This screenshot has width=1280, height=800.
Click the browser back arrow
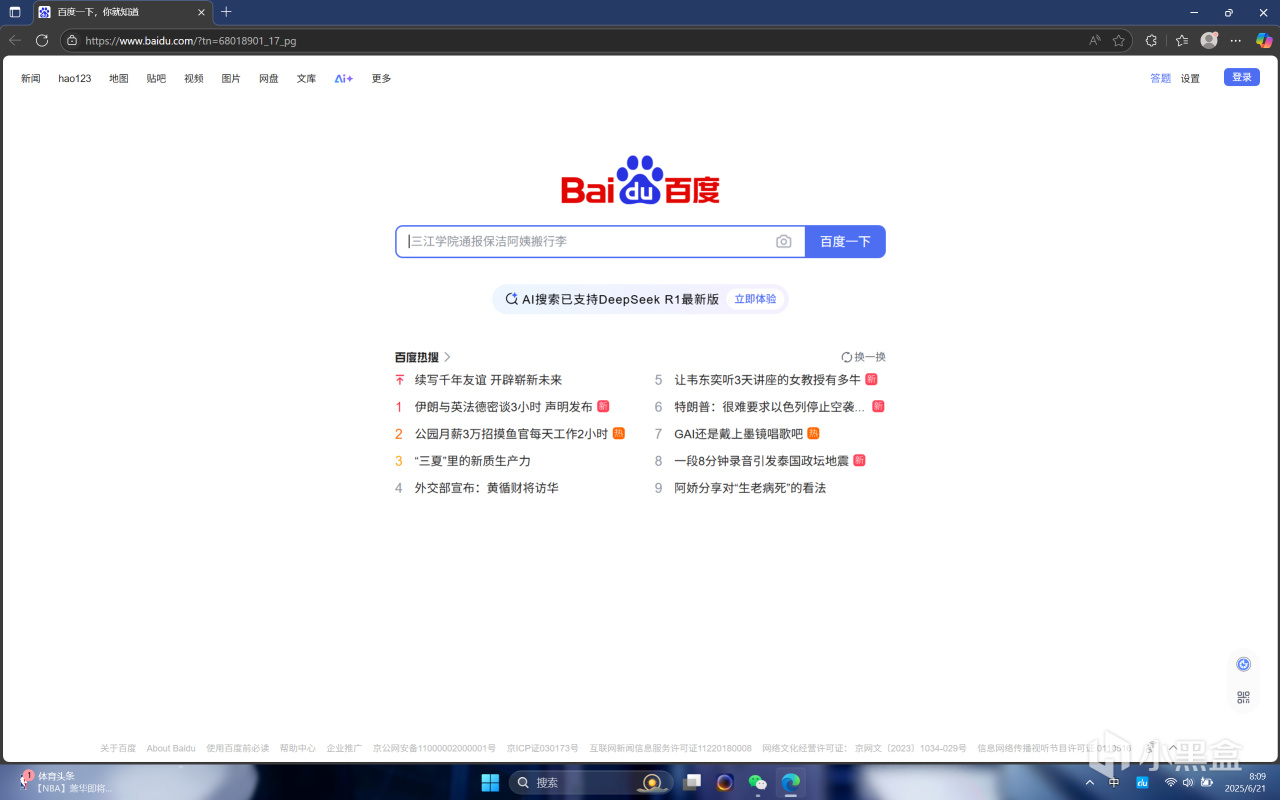tap(15, 40)
